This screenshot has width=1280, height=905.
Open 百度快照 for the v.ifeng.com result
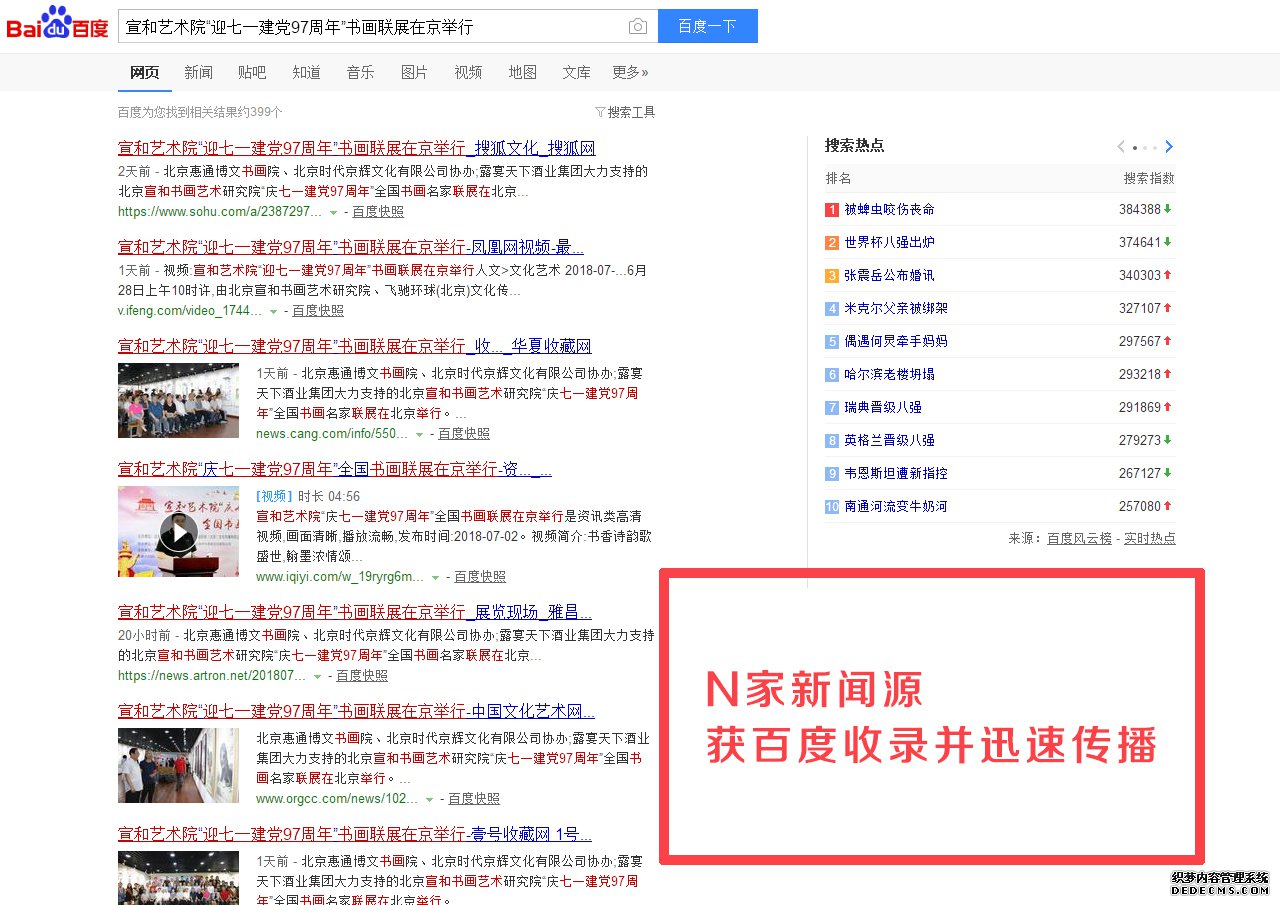318,311
